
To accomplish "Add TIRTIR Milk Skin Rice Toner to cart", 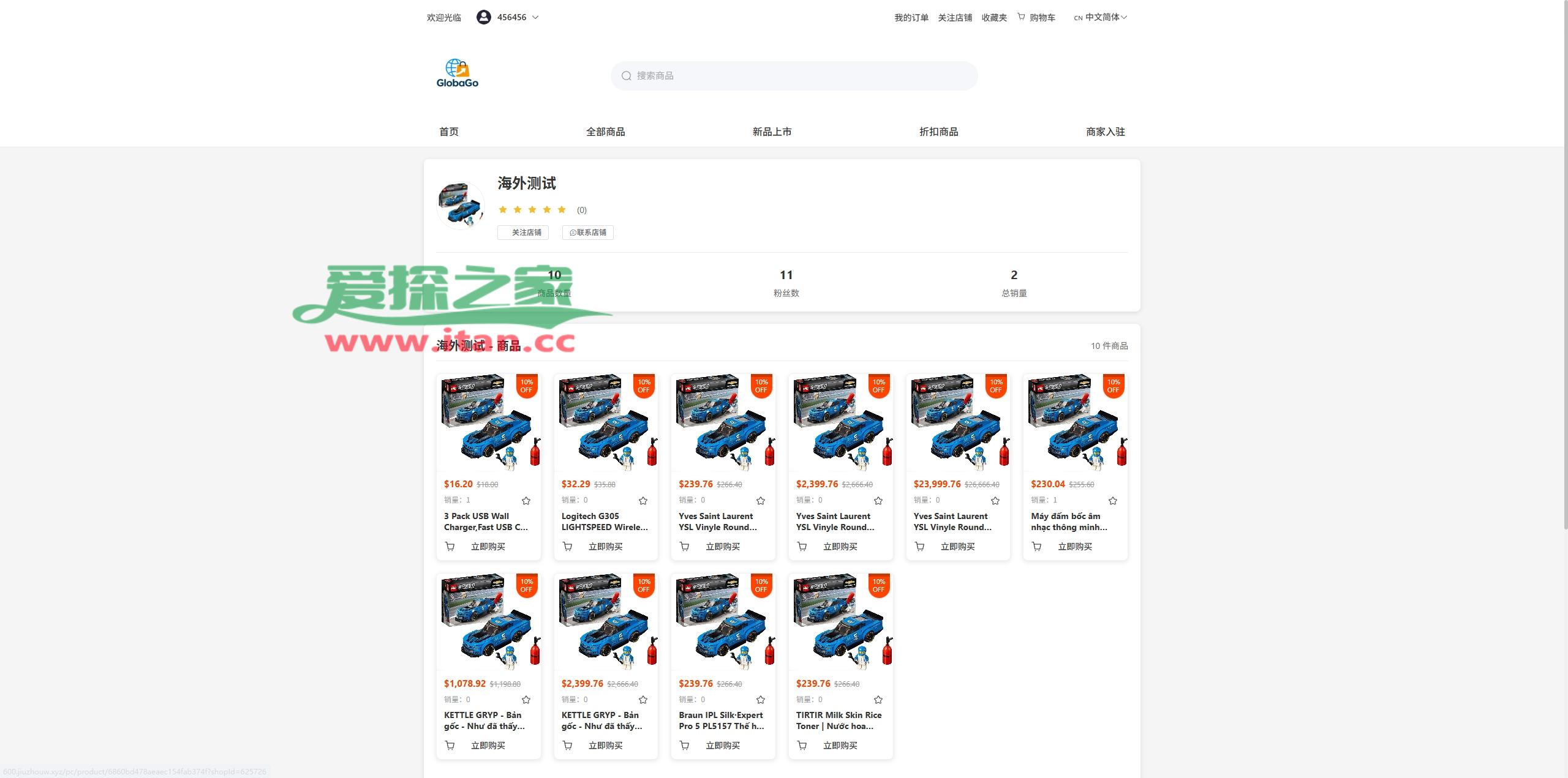I will pos(802,746).
